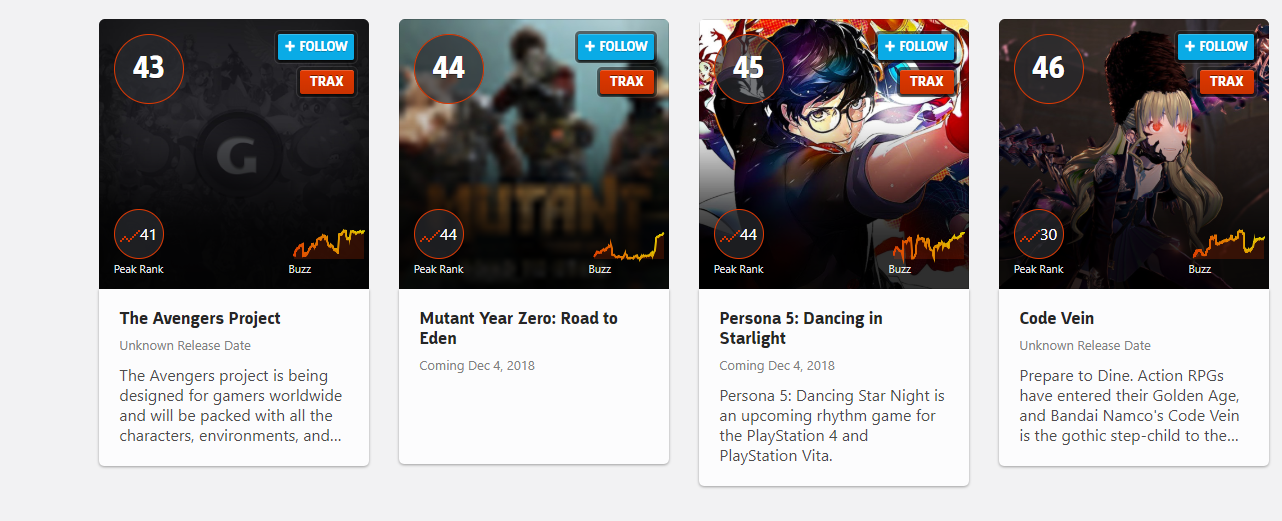Click the rank 43 circle badge

click(149, 68)
